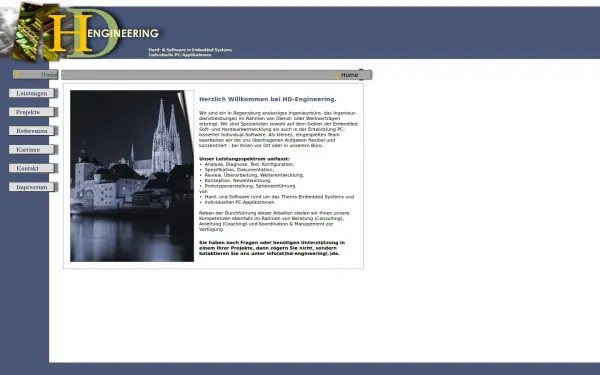The image size is (600, 375).
Task: Go to the Projekte page
Action: pos(33,112)
